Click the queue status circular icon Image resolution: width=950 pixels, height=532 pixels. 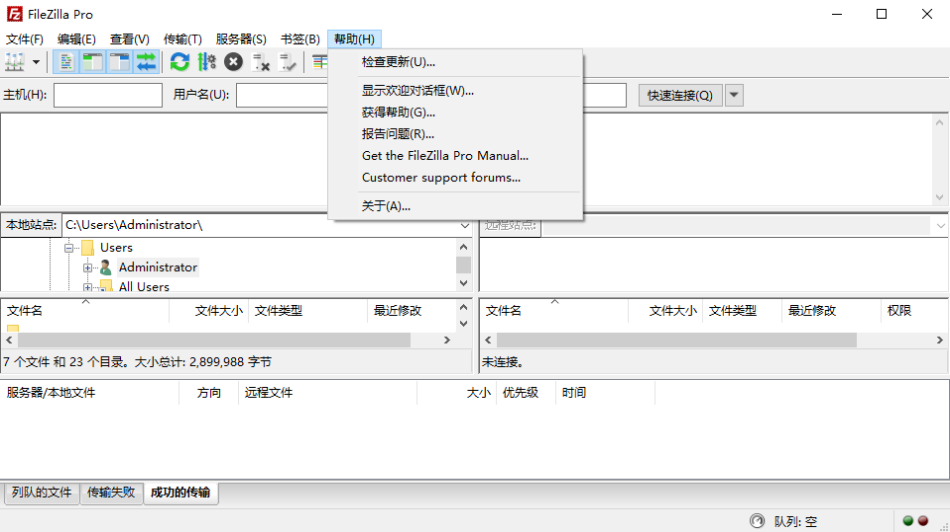pos(757,521)
